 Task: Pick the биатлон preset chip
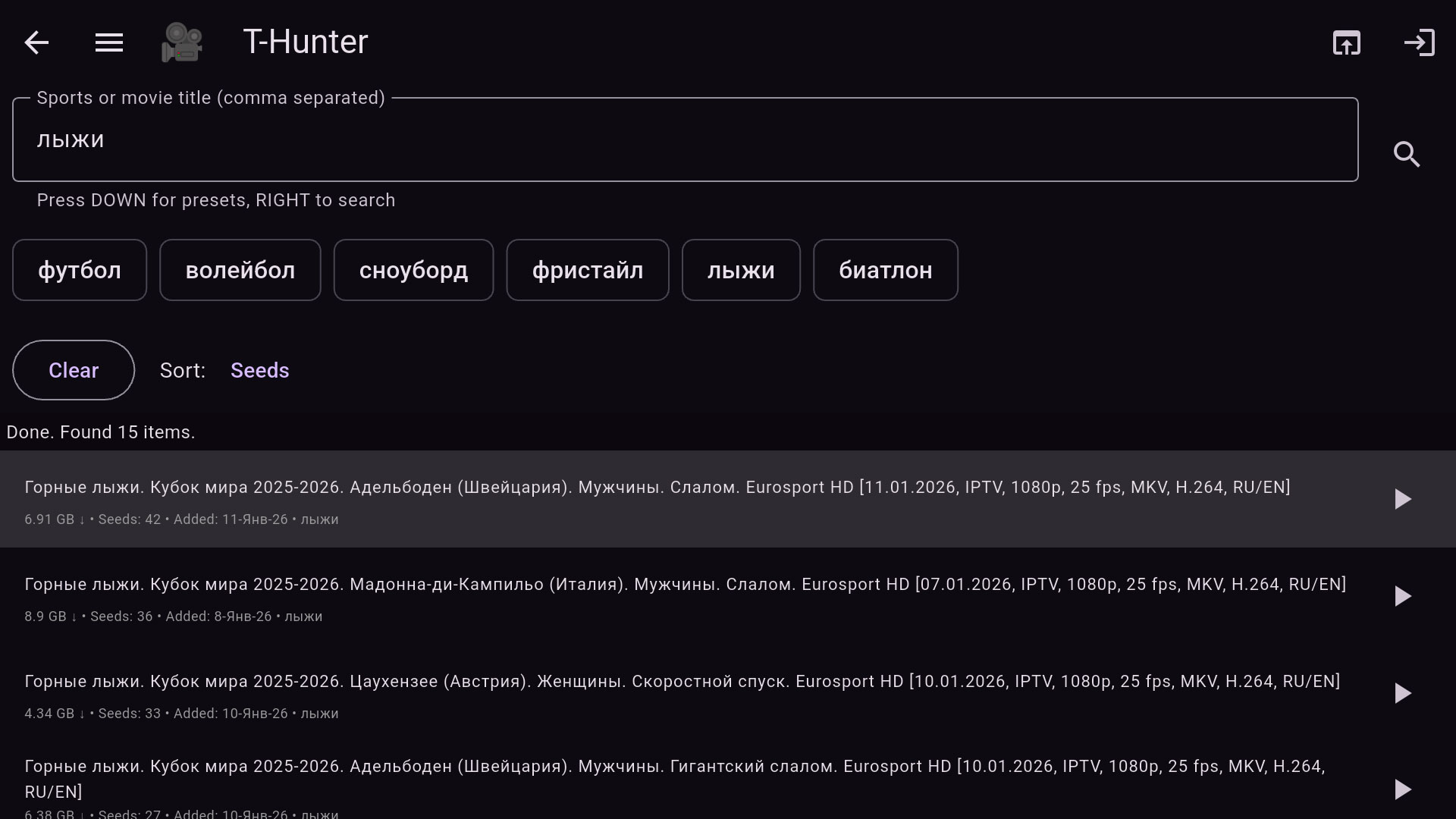[885, 270]
